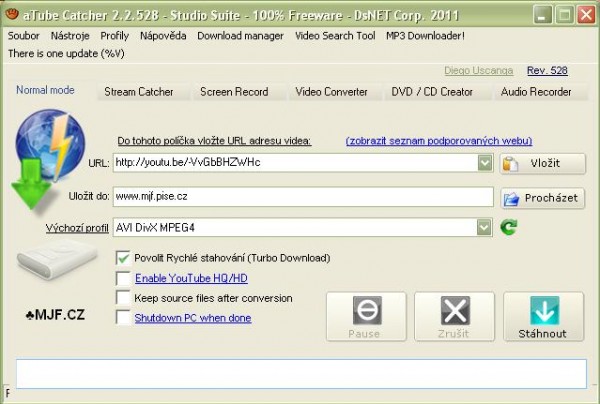Check Keep source files after conversion
The image size is (600, 404).
[x=123, y=298]
